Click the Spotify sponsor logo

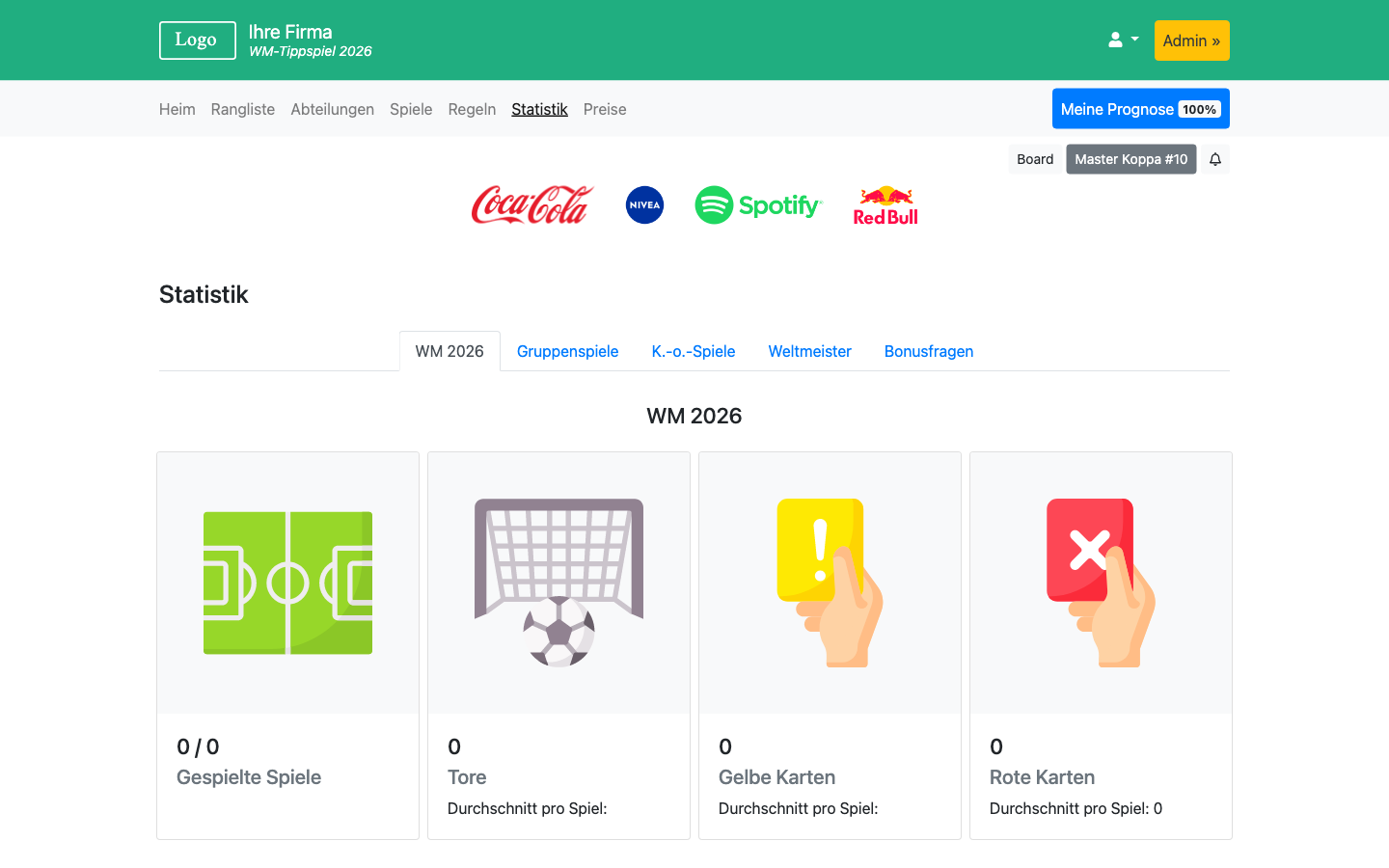[758, 204]
